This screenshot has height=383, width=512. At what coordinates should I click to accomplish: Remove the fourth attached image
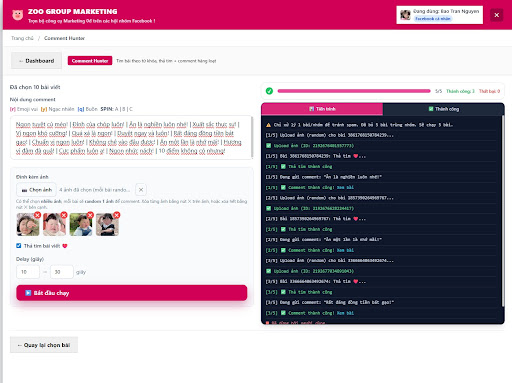[x=117, y=215]
